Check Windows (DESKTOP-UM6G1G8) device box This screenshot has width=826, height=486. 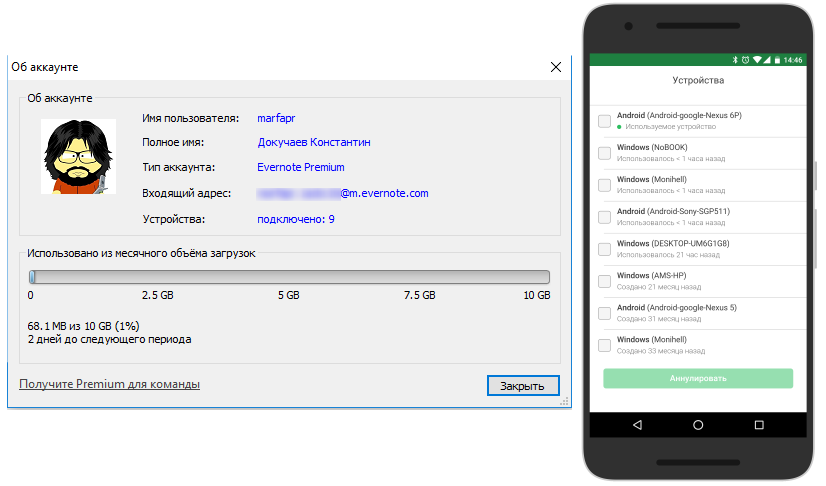pos(604,250)
